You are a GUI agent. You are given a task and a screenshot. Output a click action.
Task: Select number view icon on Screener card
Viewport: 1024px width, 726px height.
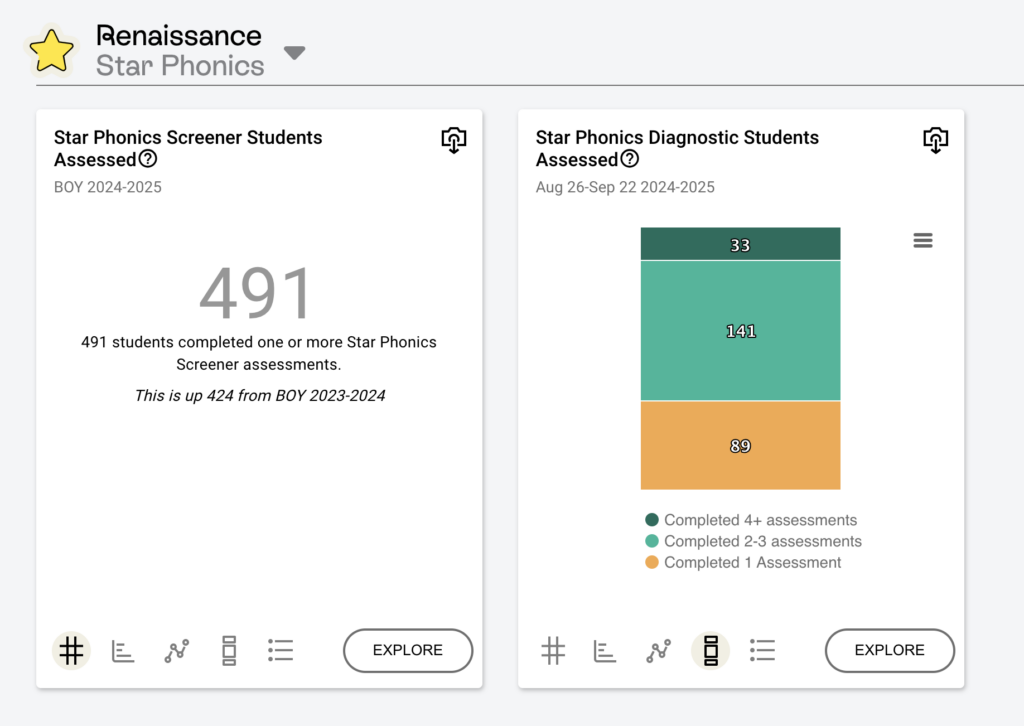pyautogui.click(x=71, y=650)
